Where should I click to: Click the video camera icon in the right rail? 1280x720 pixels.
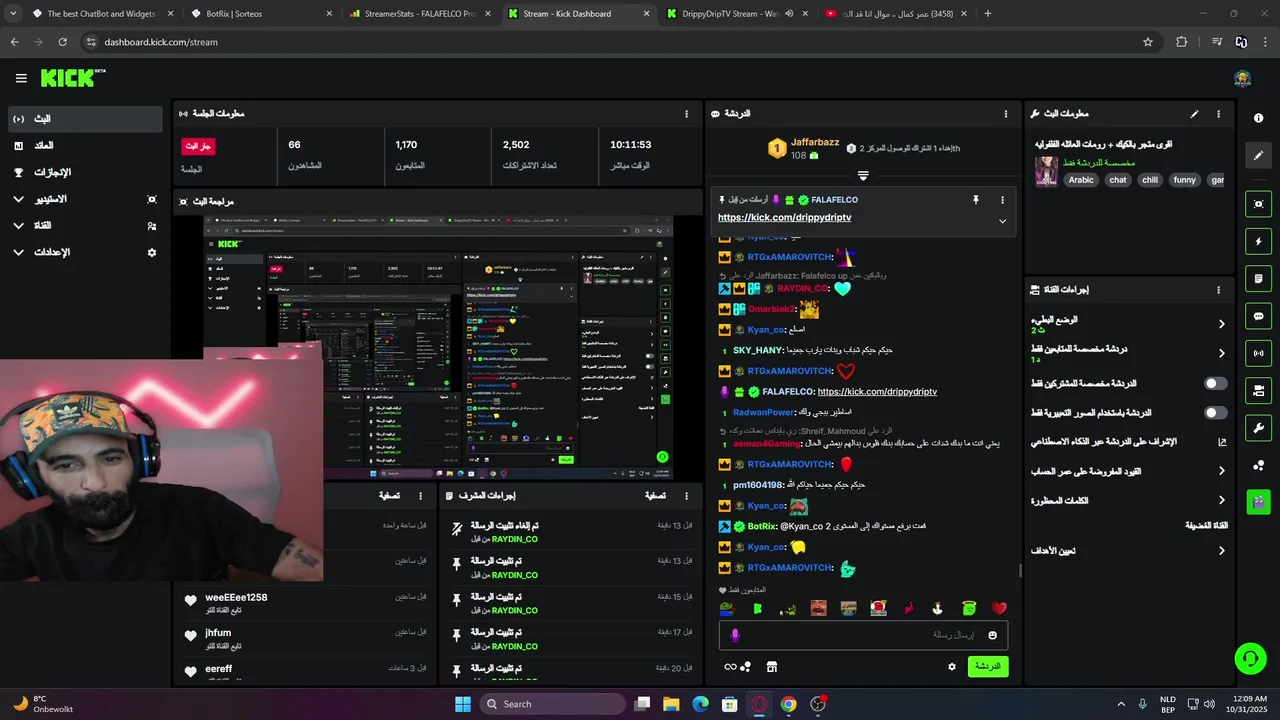tap(1258, 390)
